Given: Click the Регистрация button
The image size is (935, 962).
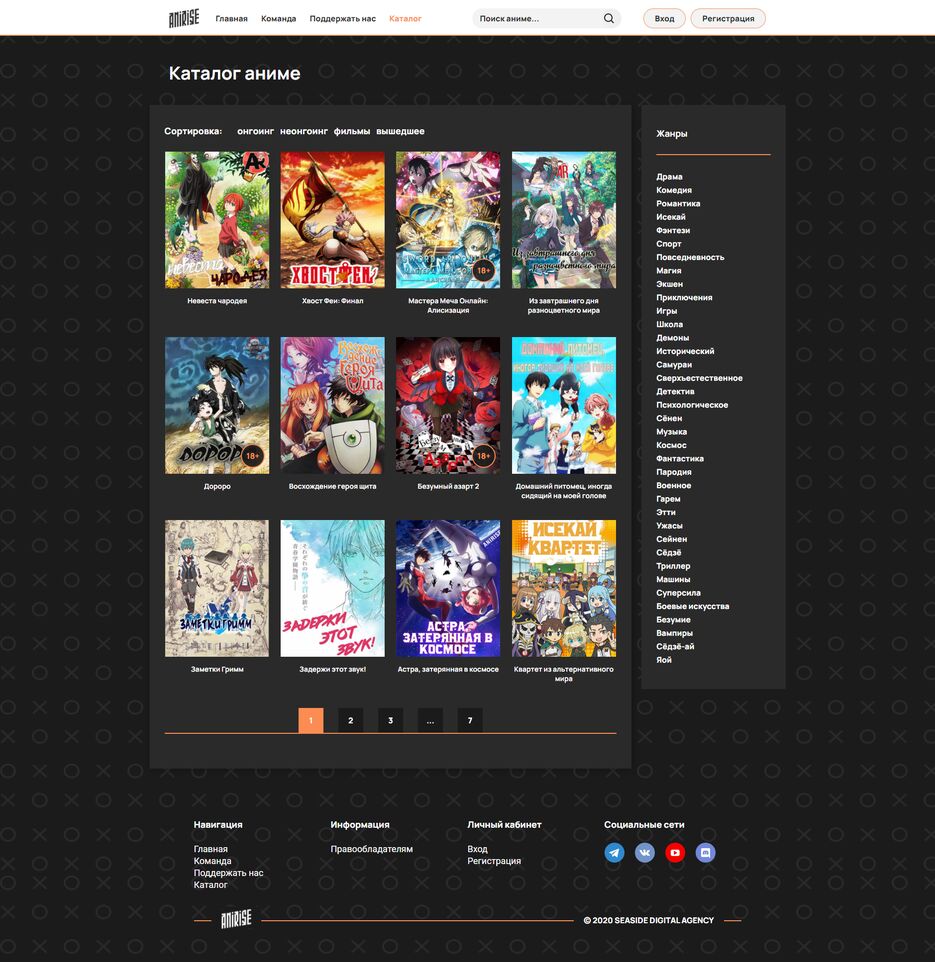Looking at the screenshot, I should [x=728, y=18].
